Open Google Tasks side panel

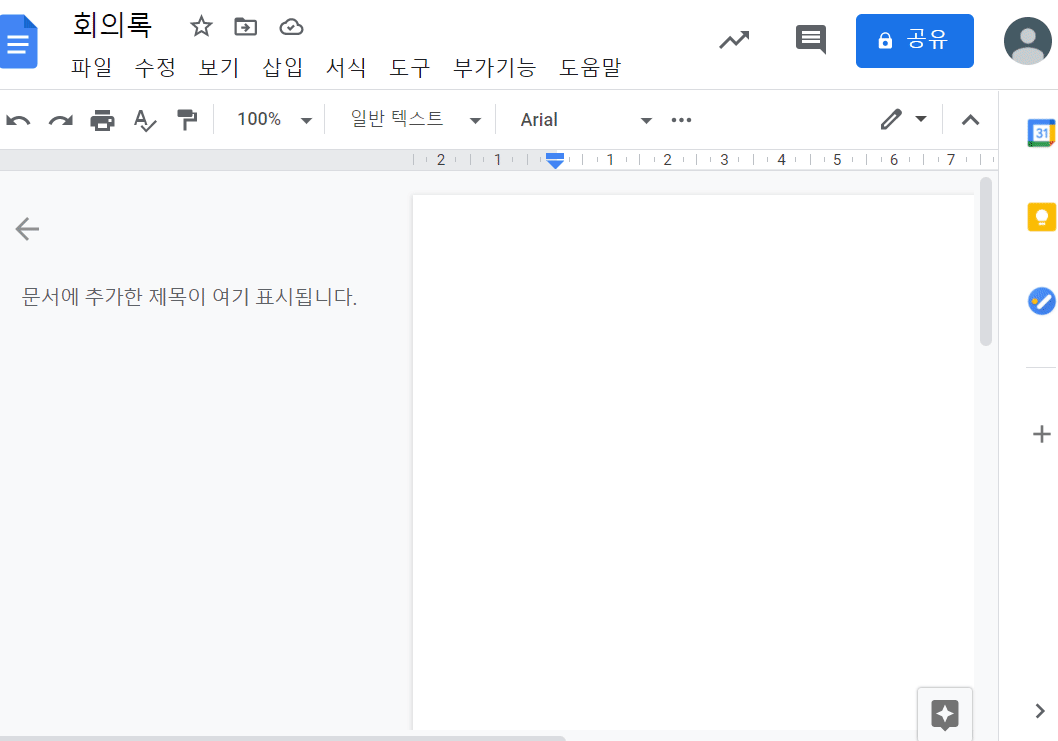tap(1041, 301)
